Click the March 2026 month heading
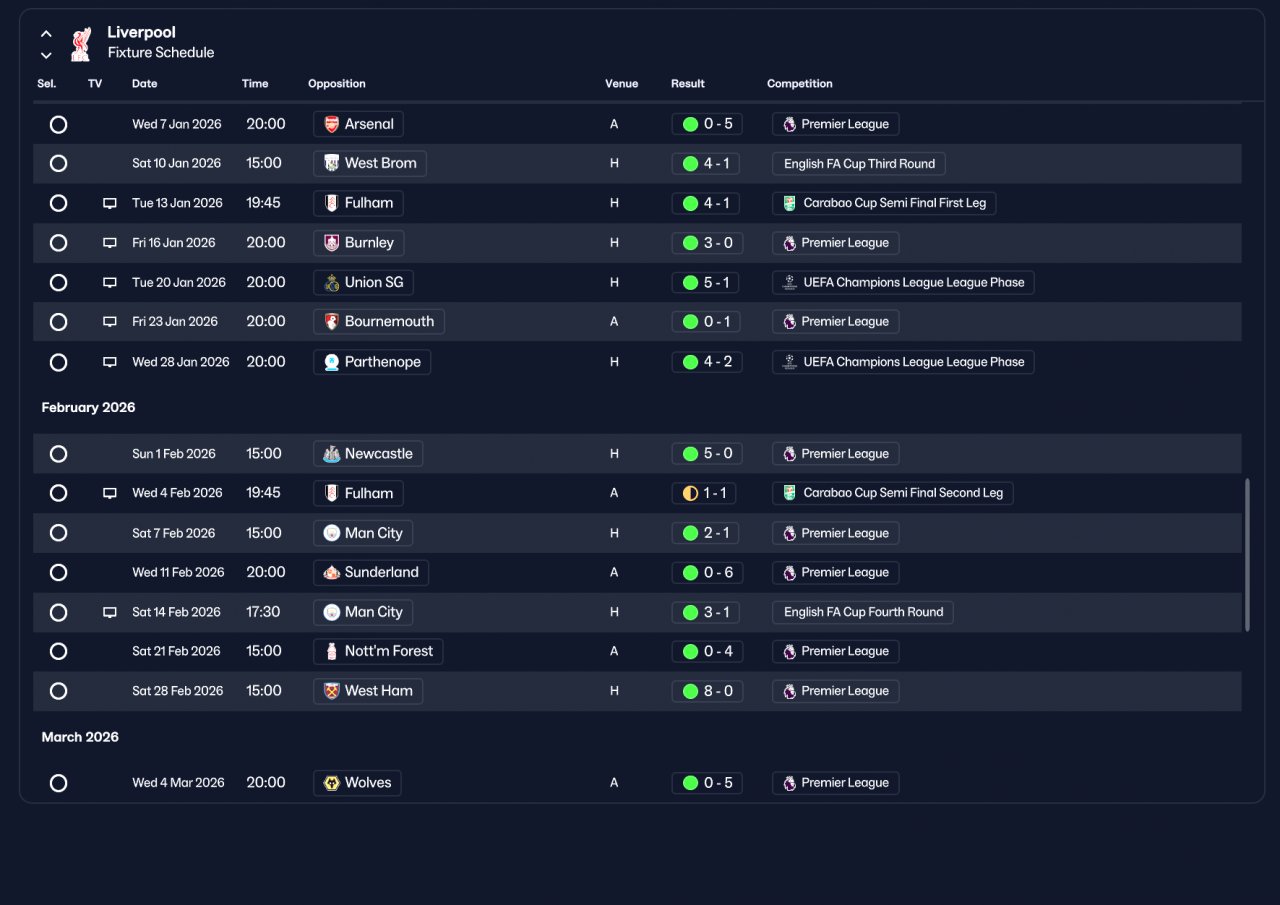 click(80, 737)
